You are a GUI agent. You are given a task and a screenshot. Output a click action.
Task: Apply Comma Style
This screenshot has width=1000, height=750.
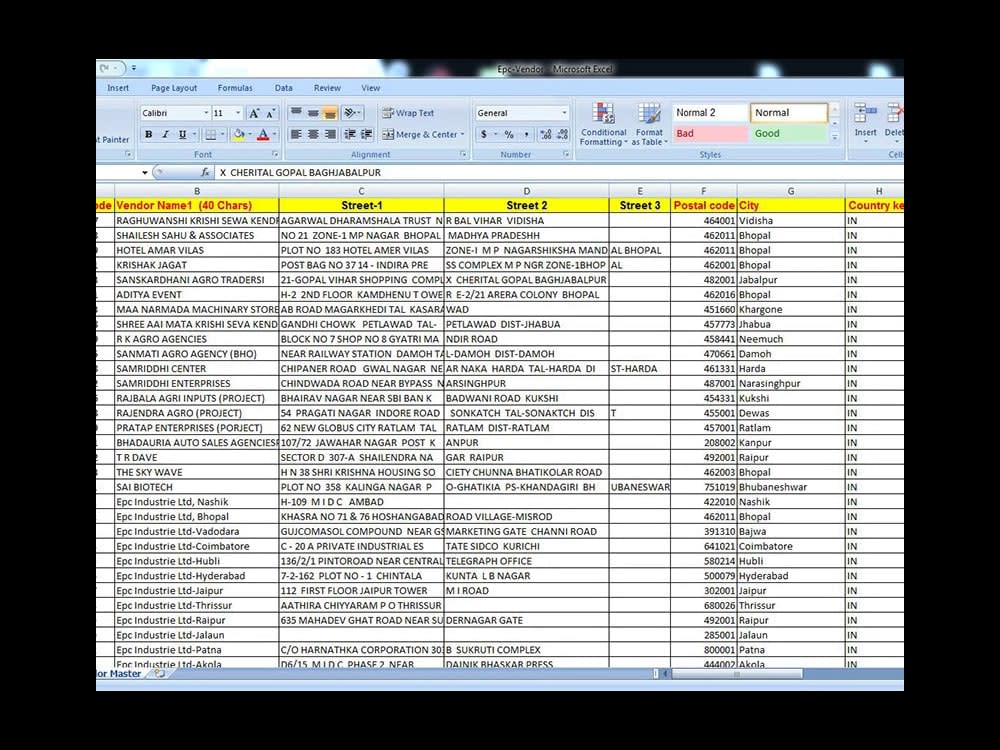click(x=526, y=135)
